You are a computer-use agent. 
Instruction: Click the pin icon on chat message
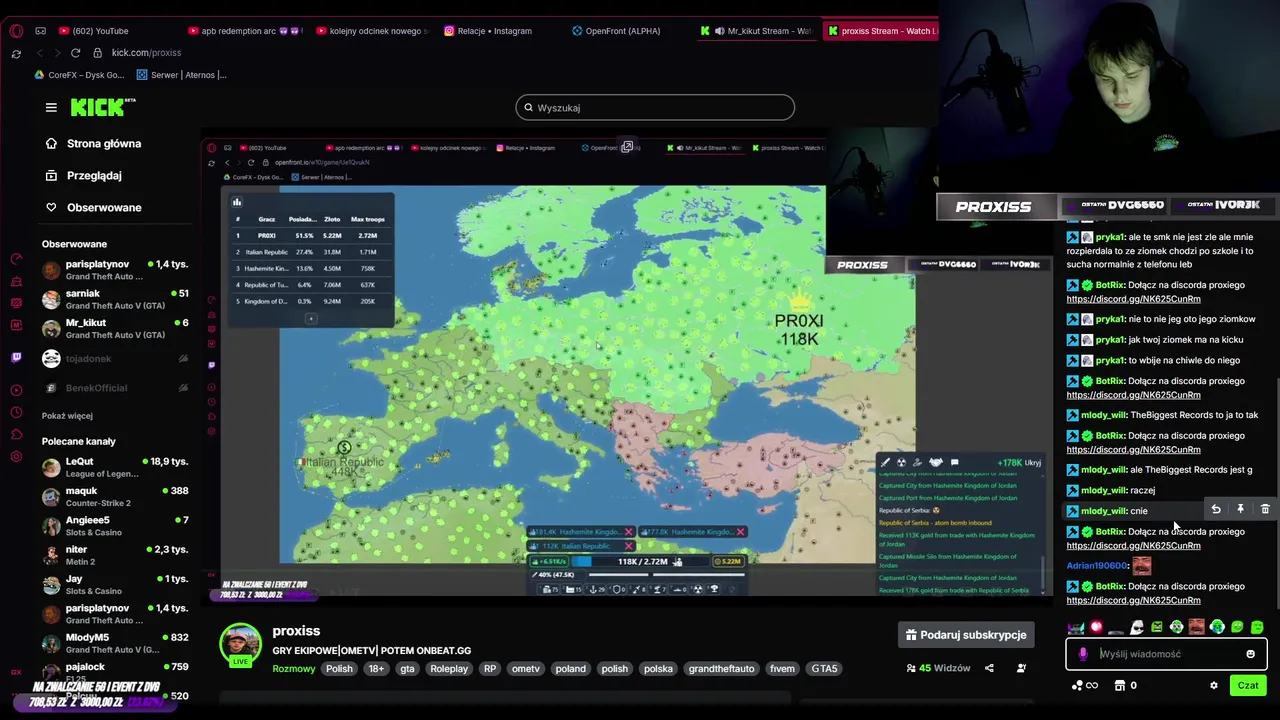pos(1240,510)
